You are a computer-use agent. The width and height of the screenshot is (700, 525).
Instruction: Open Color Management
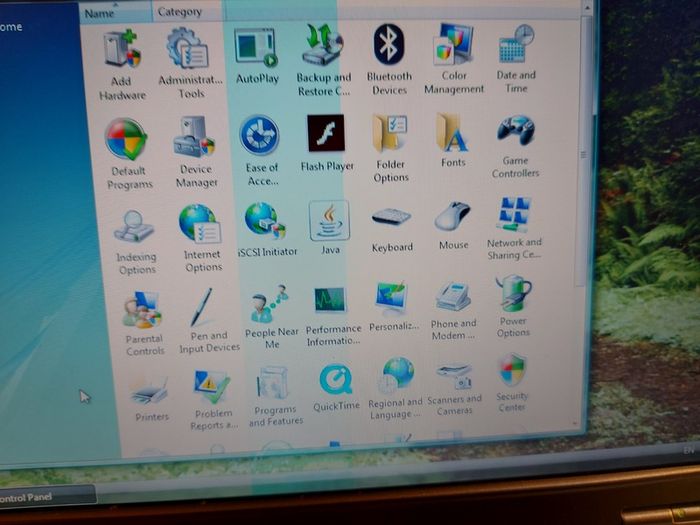tap(454, 59)
